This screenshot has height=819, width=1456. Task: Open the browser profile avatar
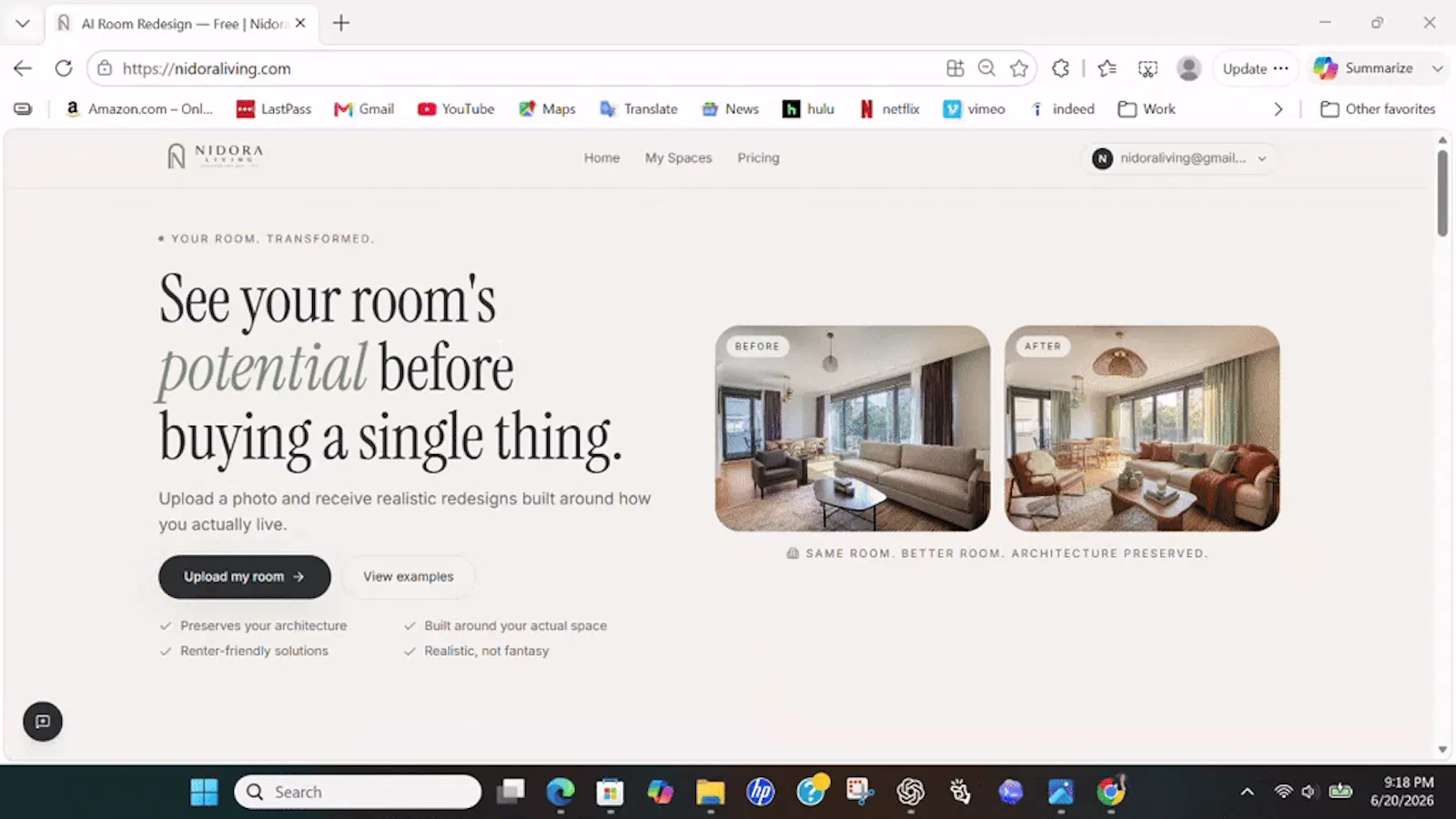point(1188,68)
